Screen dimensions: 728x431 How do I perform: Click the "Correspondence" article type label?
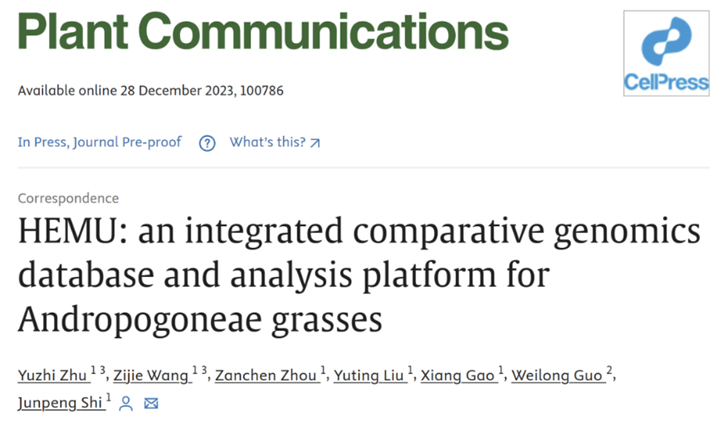point(68,199)
